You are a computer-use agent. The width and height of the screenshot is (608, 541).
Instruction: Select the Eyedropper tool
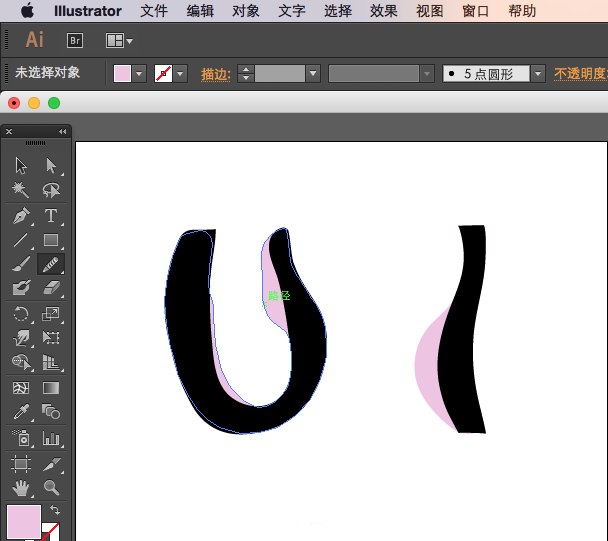click(x=21, y=412)
